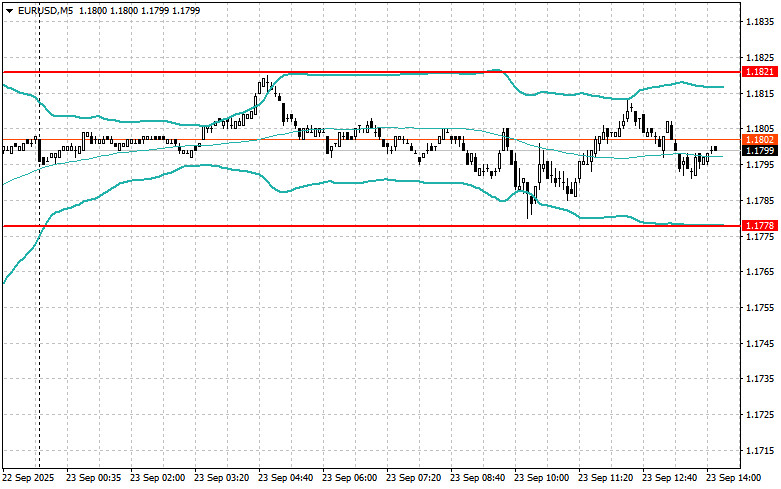
Task: Select the 23 Sep 10:00 time axis label
Action: (541, 478)
